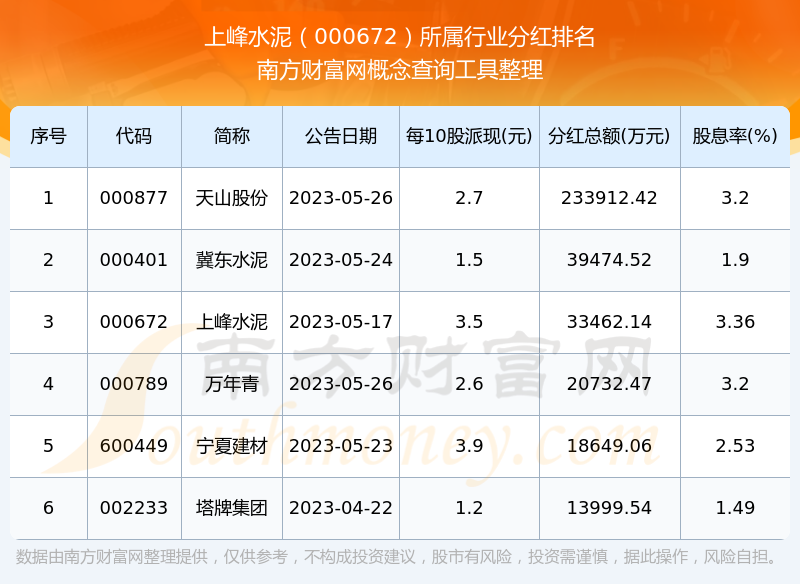The image size is (800, 584).
Task: Click total dividend 18649.06
Action: coord(609,446)
